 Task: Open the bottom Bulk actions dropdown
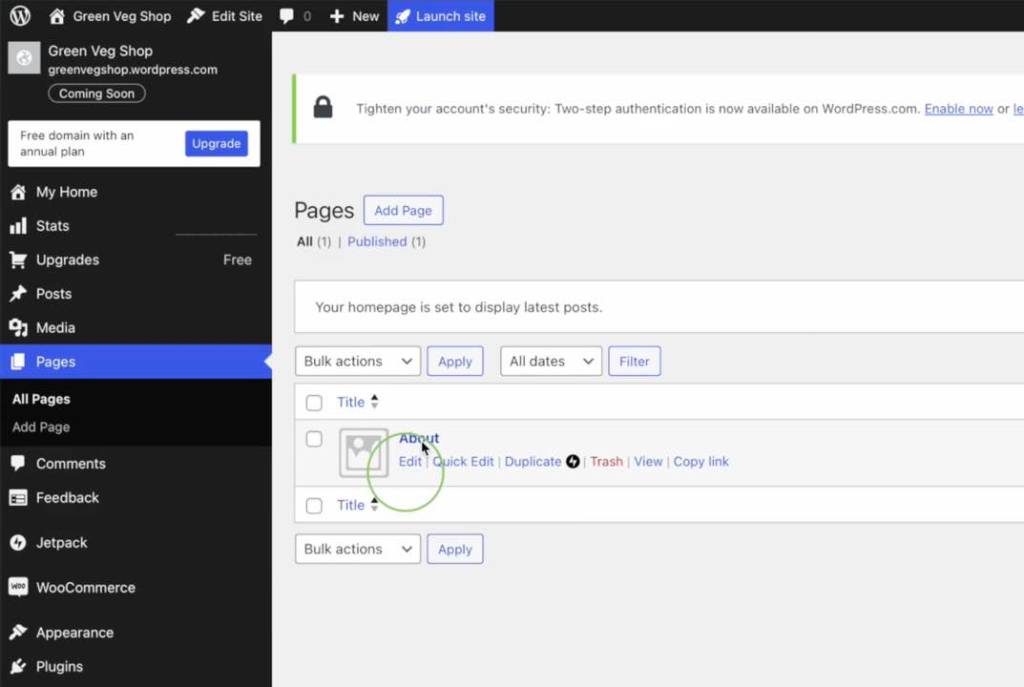click(357, 549)
